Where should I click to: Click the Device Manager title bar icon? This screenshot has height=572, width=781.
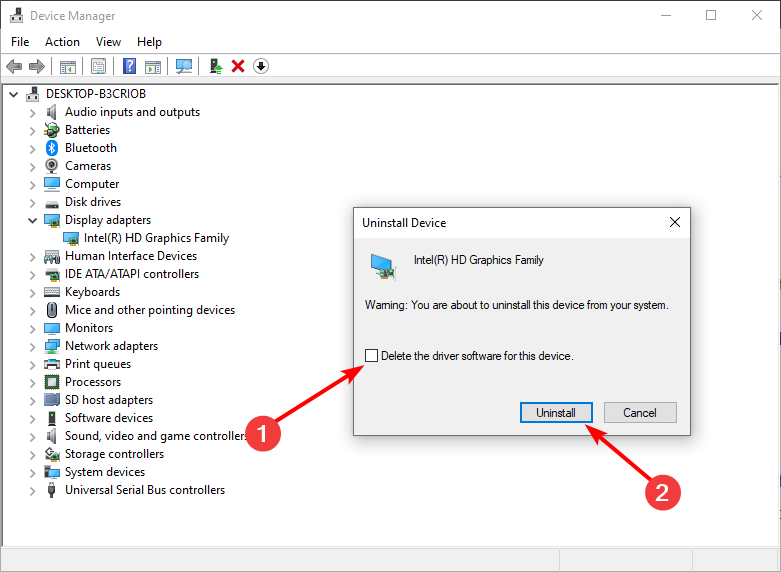tap(16, 15)
